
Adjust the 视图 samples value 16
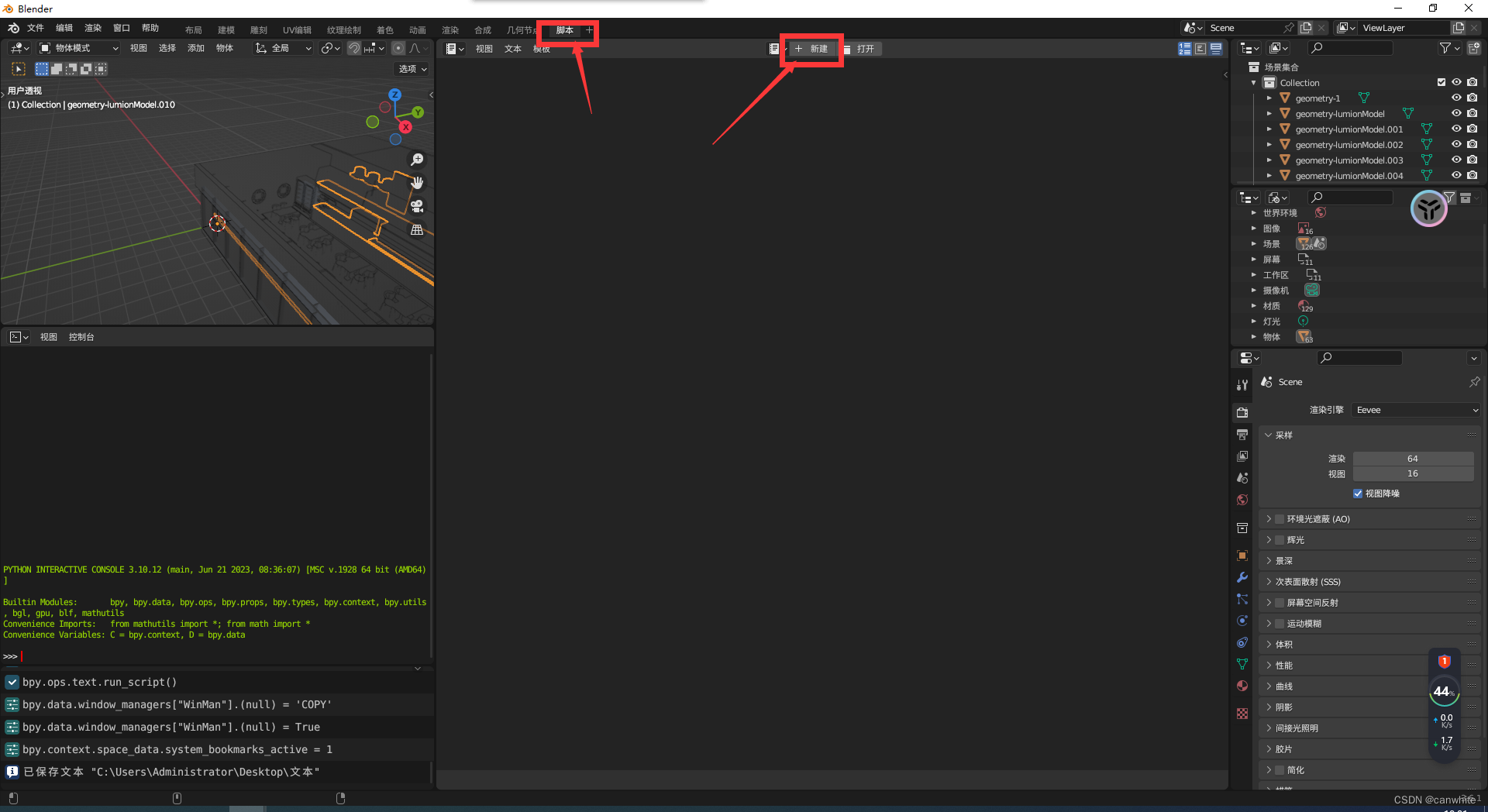[1413, 473]
